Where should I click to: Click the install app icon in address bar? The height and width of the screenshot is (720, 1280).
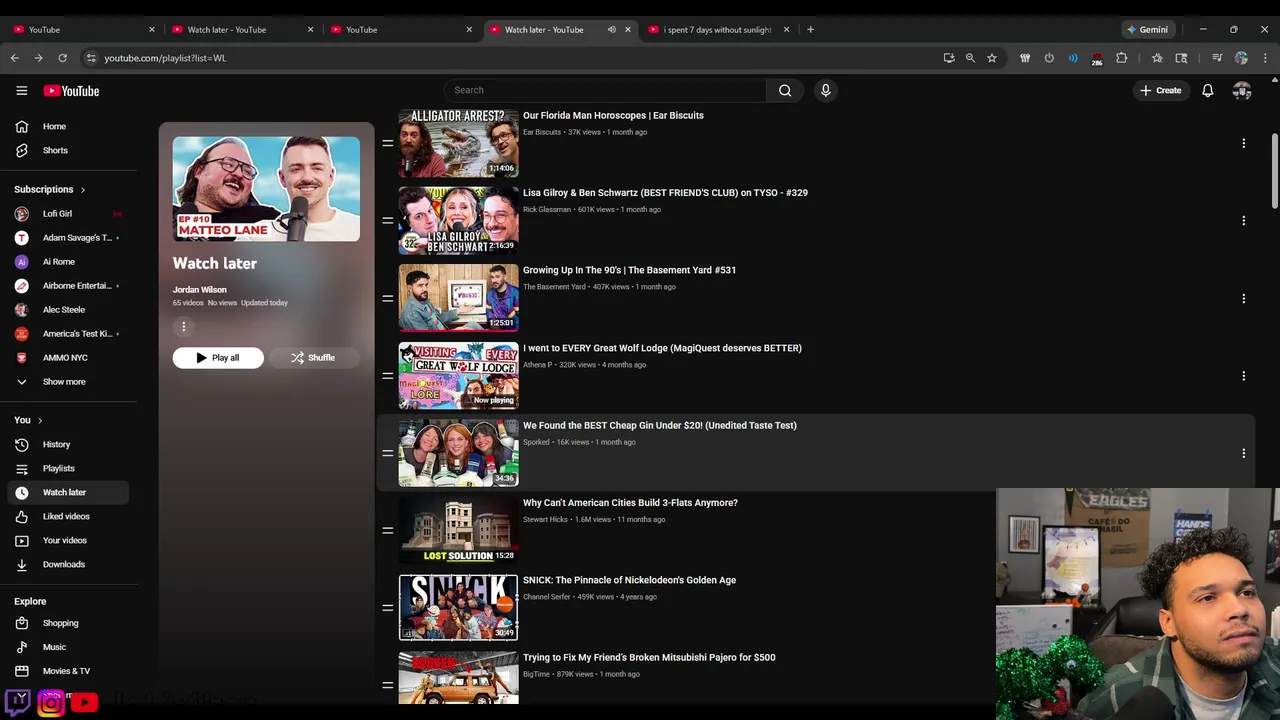pos(948,58)
